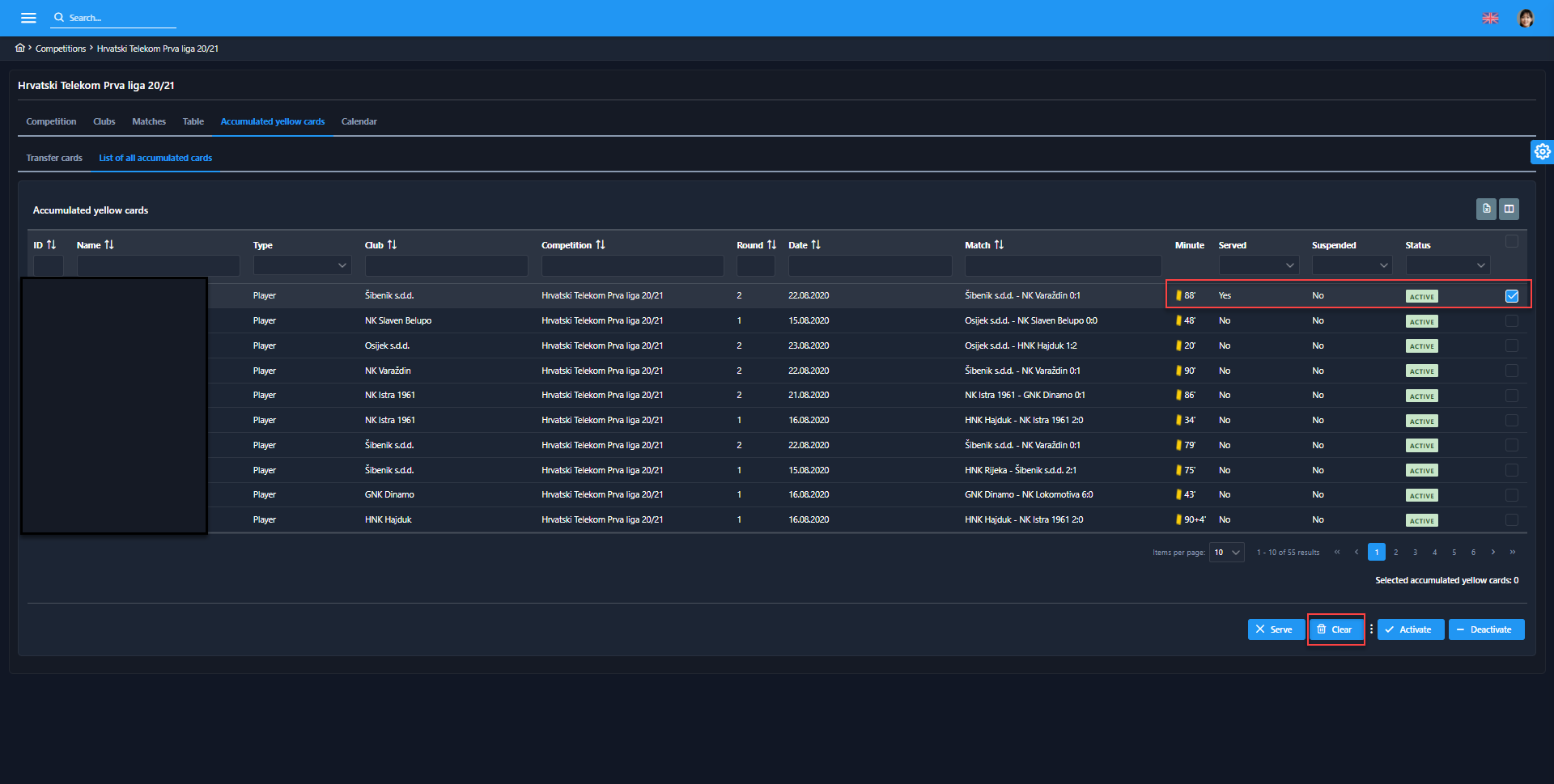Open the Status filter dropdown
The image size is (1554, 784).
point(1447,265)
